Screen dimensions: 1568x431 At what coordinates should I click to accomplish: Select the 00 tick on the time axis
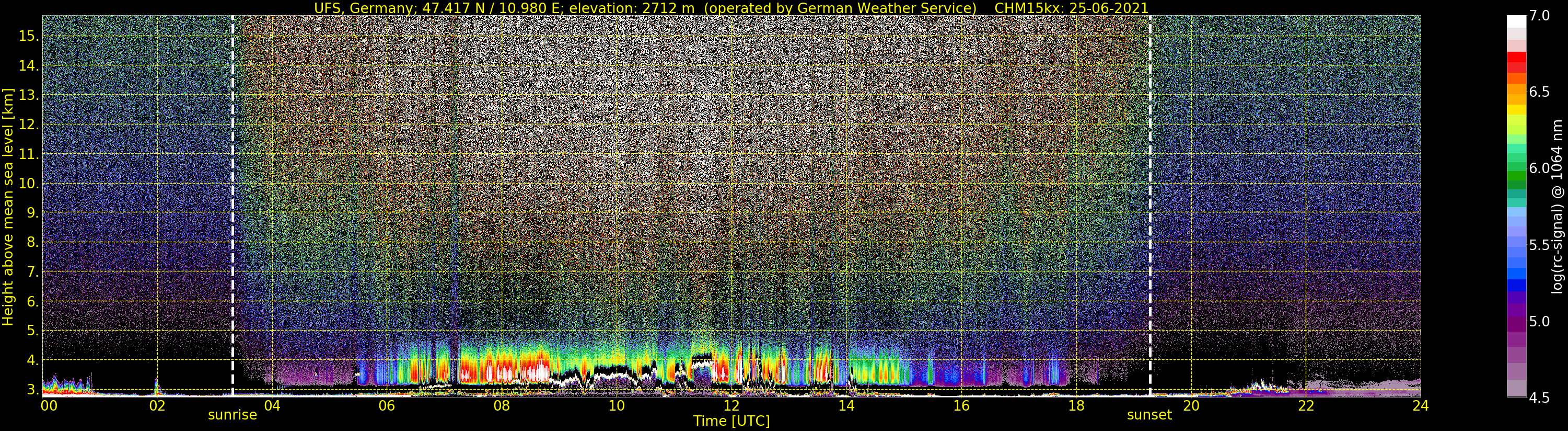pyautogui.click(x=49, y=406)
